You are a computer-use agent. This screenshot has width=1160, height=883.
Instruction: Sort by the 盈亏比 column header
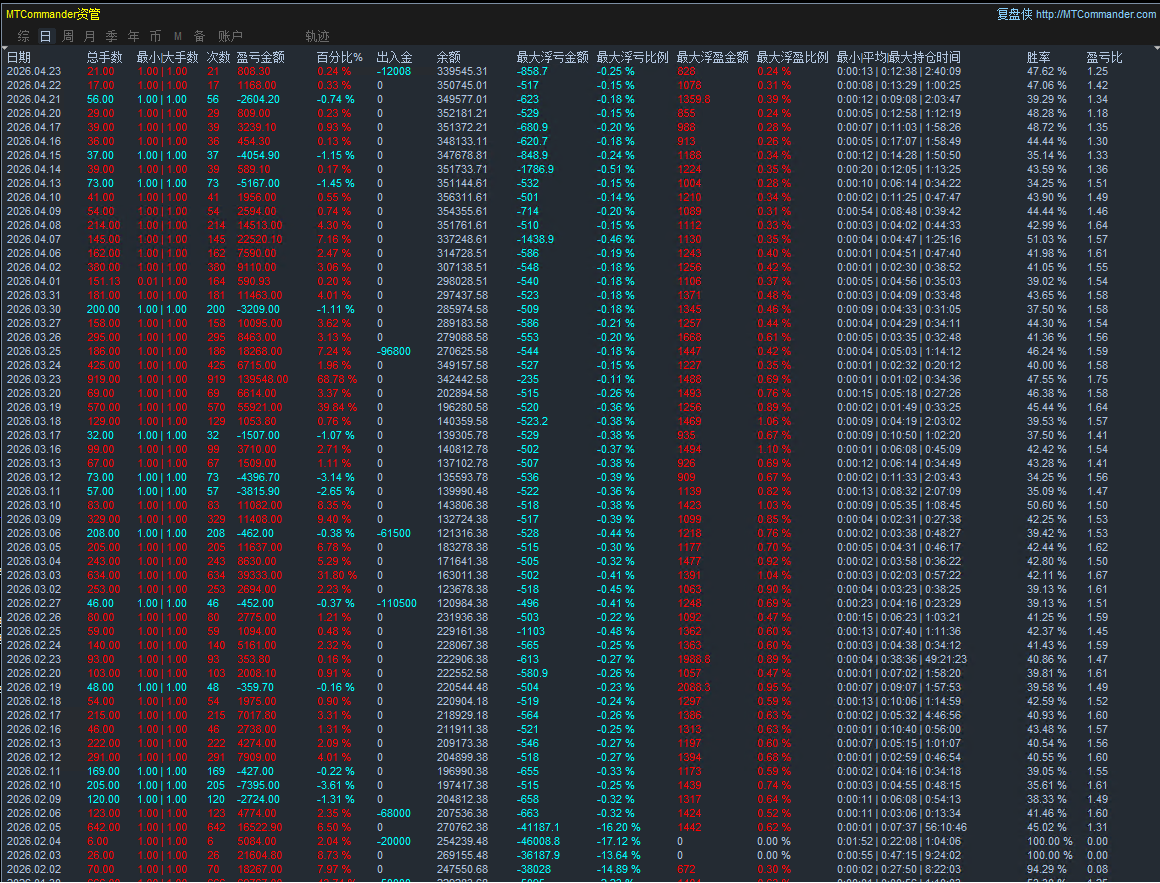pyautogui.click(x=1104, y=57)
